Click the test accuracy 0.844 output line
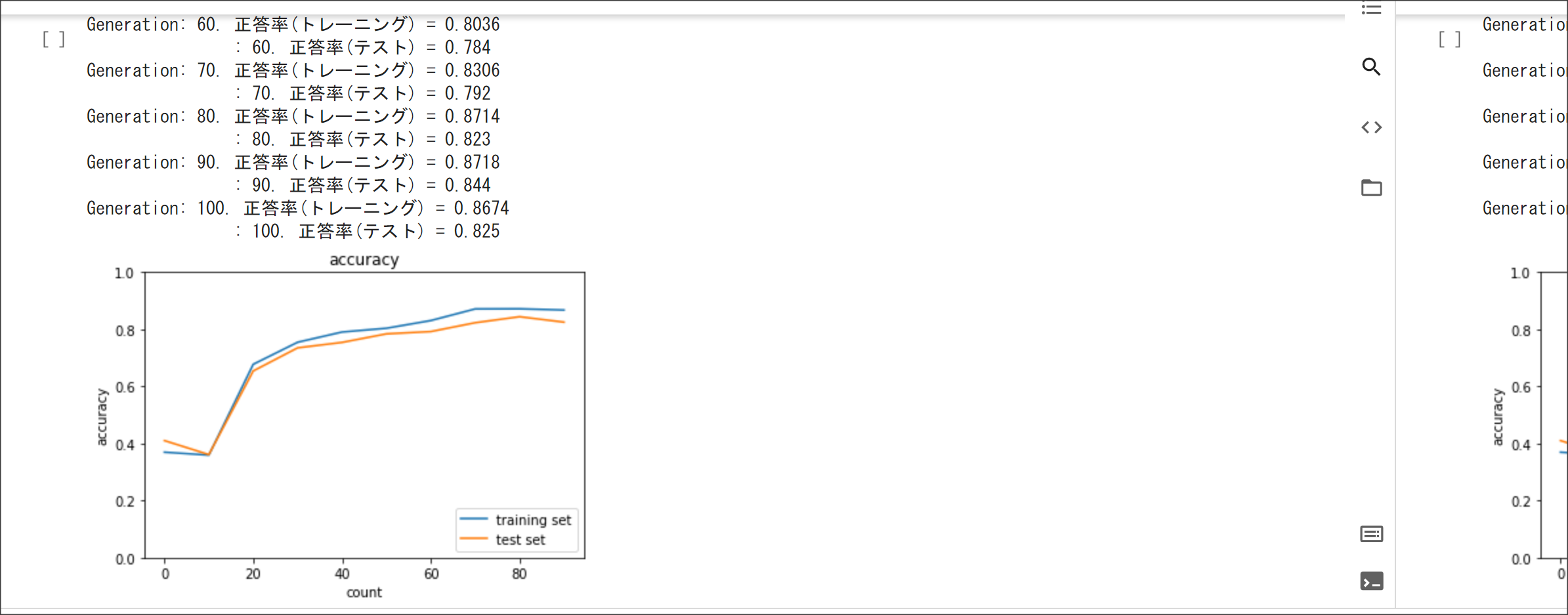 point(363,185)
